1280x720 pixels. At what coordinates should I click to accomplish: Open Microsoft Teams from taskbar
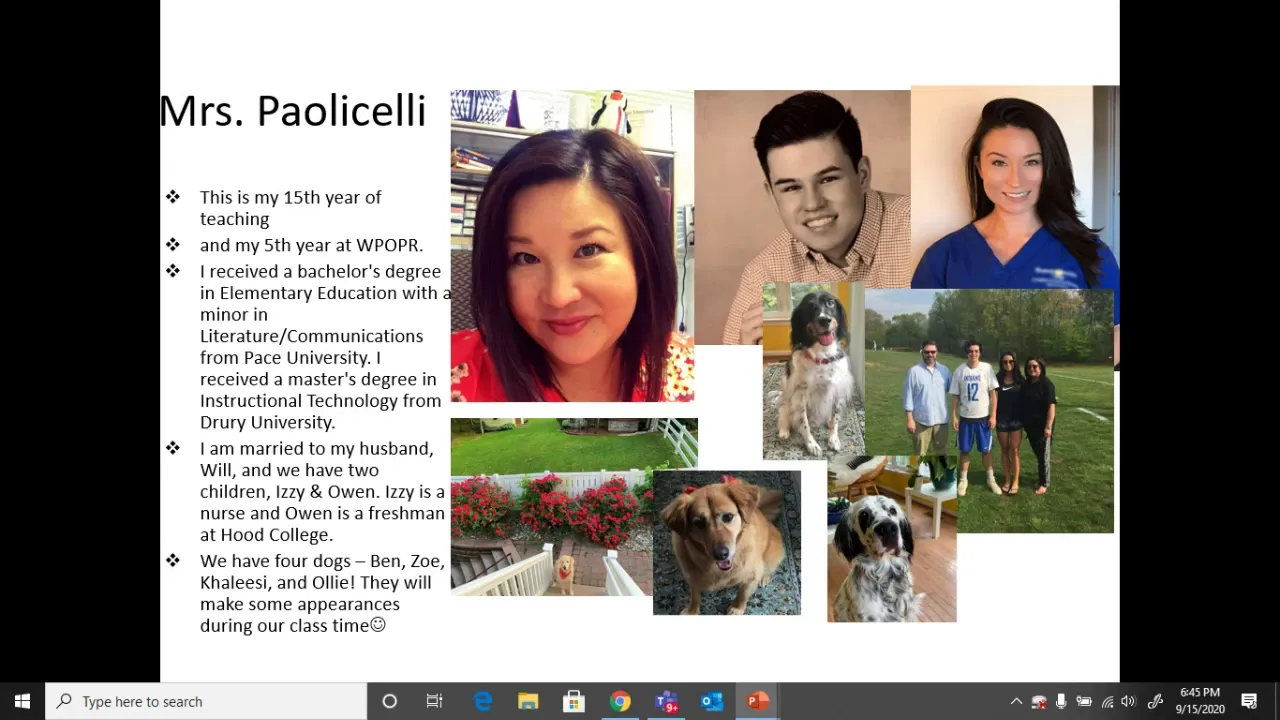(666, 701)
